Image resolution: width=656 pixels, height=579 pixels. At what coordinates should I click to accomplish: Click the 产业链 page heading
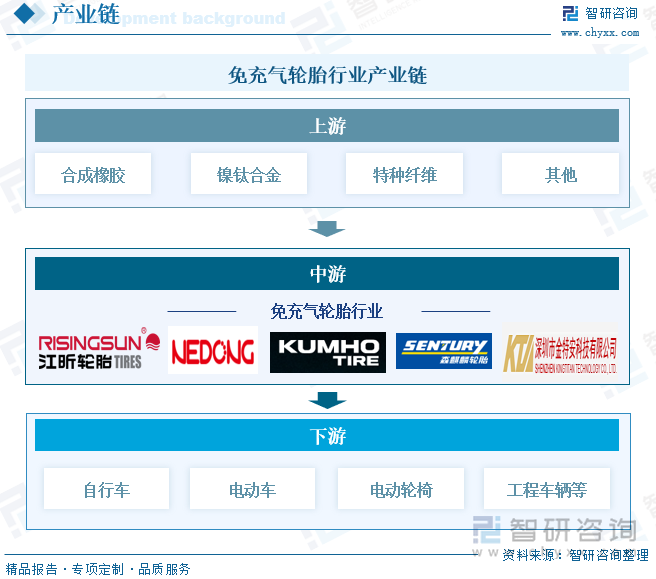click(x=86, y=14)
